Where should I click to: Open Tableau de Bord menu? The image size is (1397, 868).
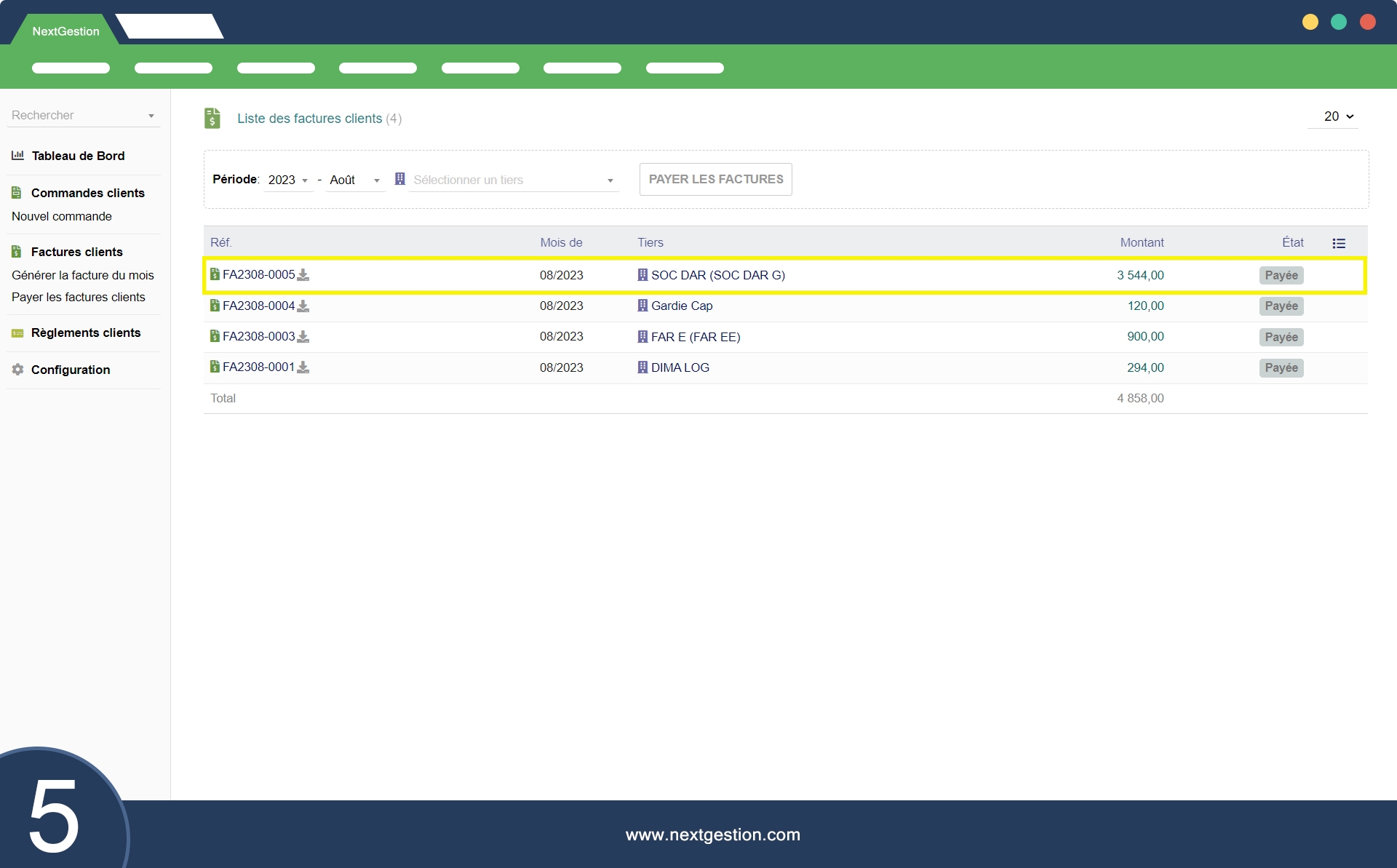coord(78,156)
